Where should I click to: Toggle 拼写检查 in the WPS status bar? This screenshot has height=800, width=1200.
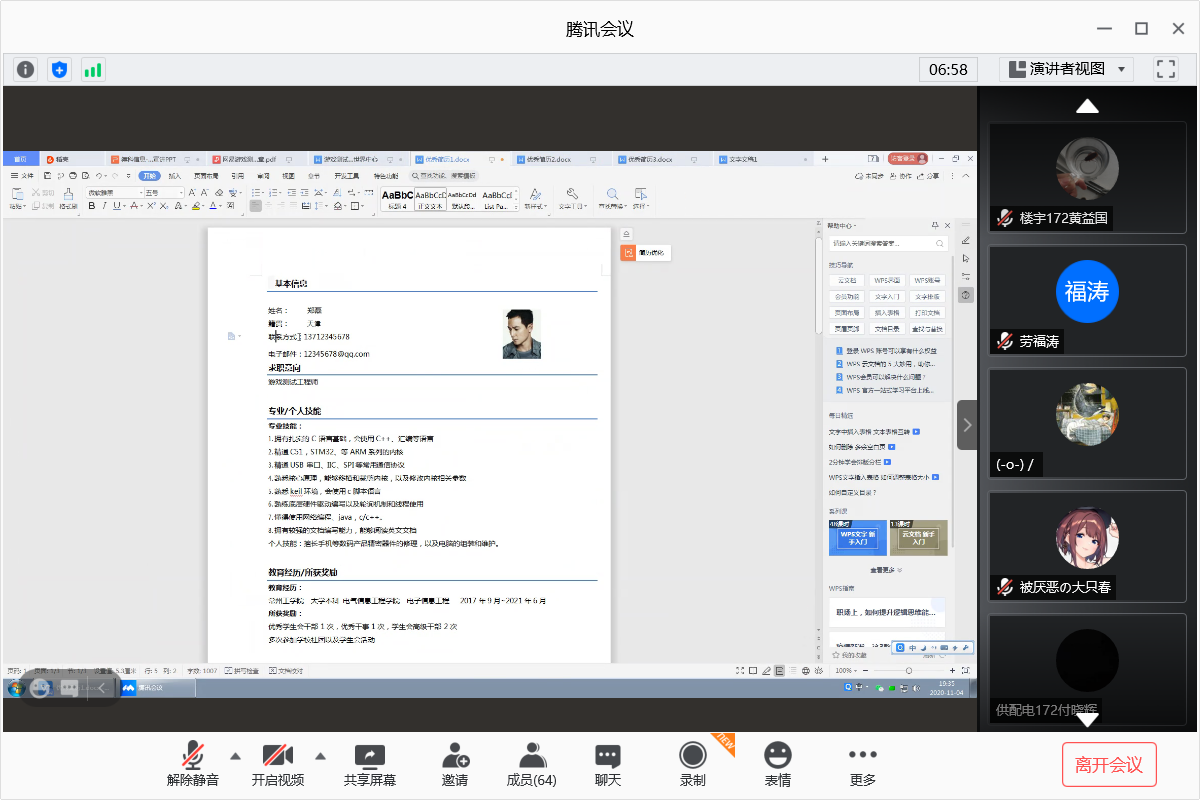coord(242,670)
